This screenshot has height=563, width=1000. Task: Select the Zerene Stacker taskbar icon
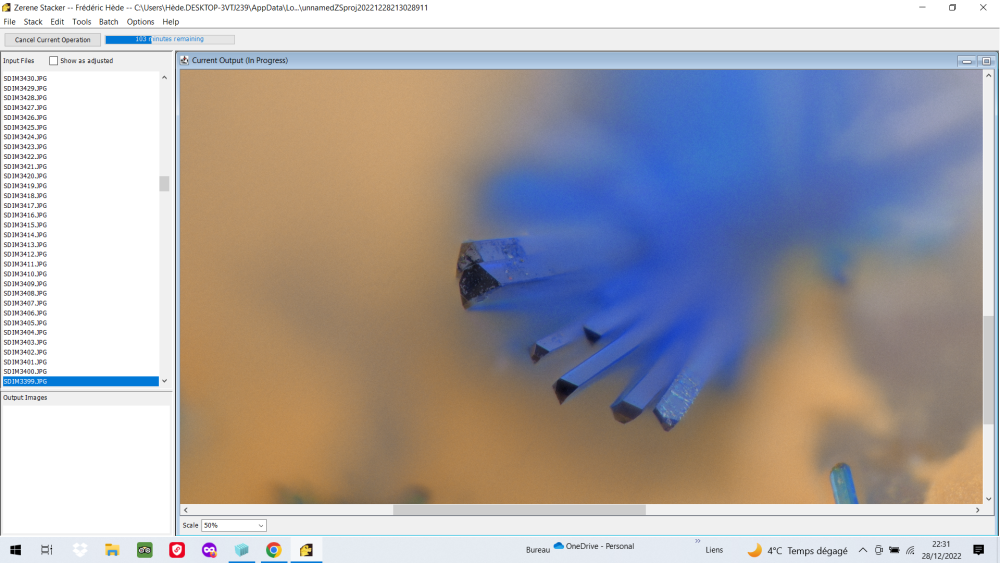(x=306, y=550)
